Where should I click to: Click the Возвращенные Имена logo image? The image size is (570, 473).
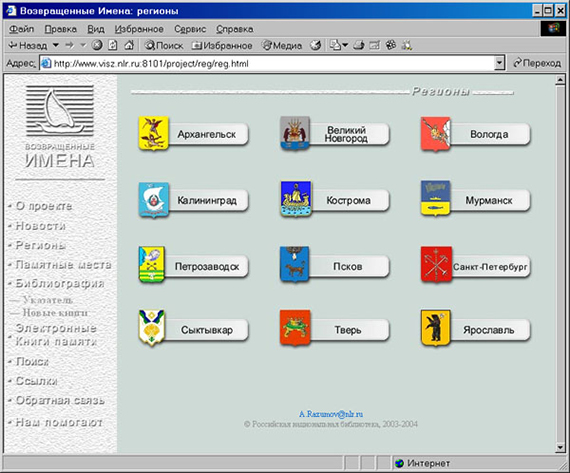[x=60, y=127]
